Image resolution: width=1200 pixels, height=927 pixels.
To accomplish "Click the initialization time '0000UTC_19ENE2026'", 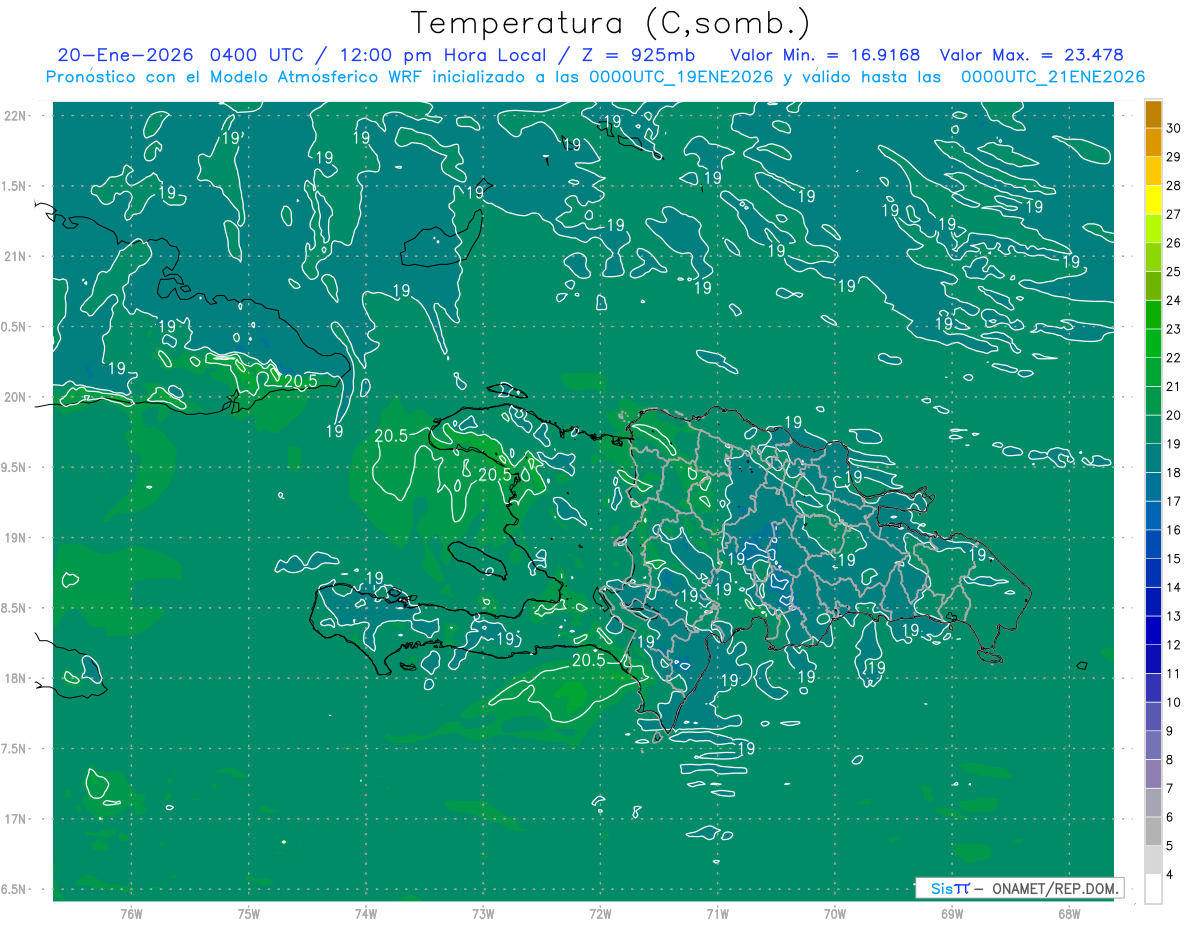I will click(681, 77).
